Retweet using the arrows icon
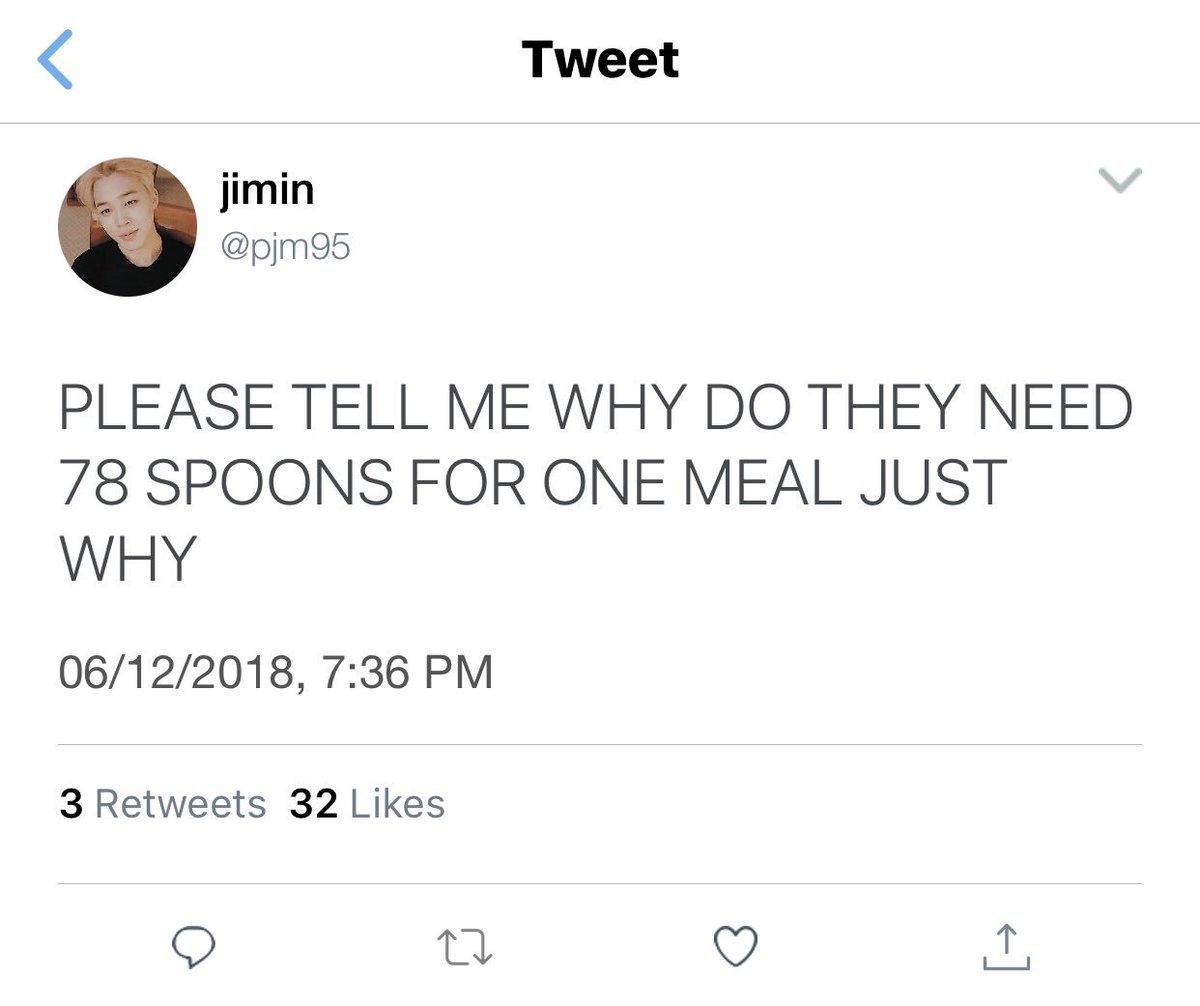1200x1006 pixels. pyautogui.click(x=467, y=946)
